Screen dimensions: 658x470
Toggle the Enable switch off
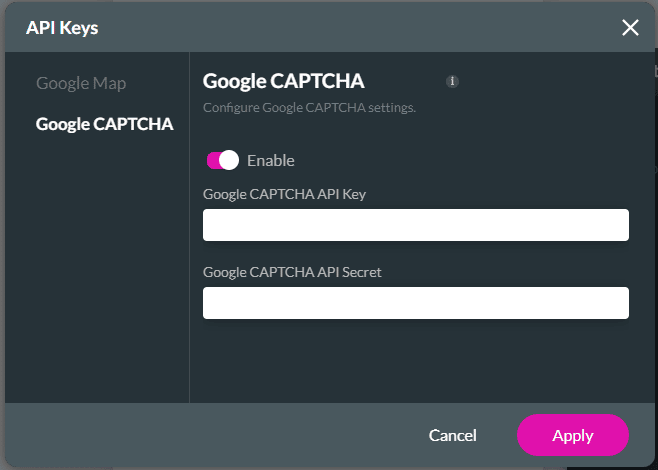(223, 160)
